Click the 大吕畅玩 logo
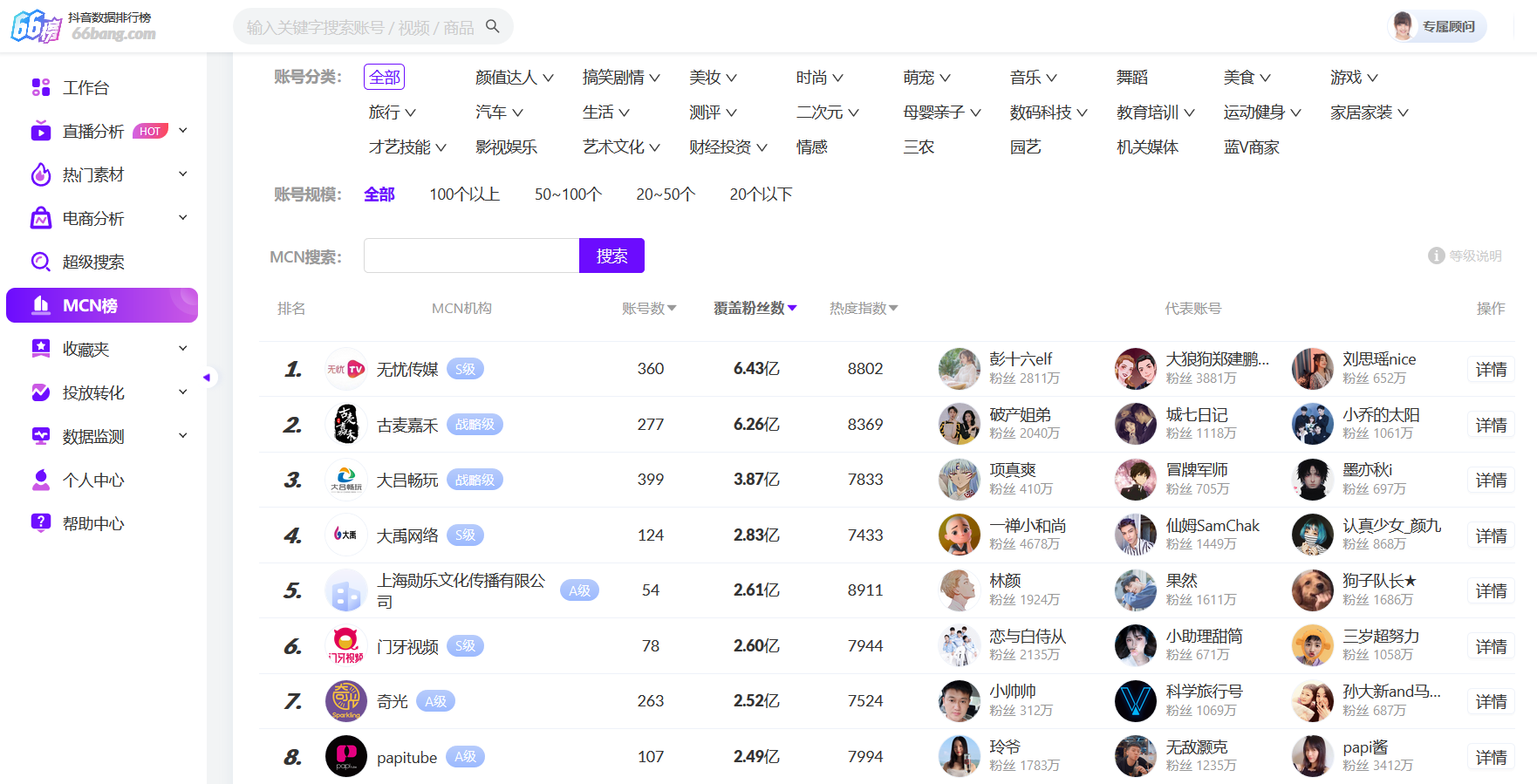Image resolution: width=1537 pixels, height=784 pixels. [346, 480]
